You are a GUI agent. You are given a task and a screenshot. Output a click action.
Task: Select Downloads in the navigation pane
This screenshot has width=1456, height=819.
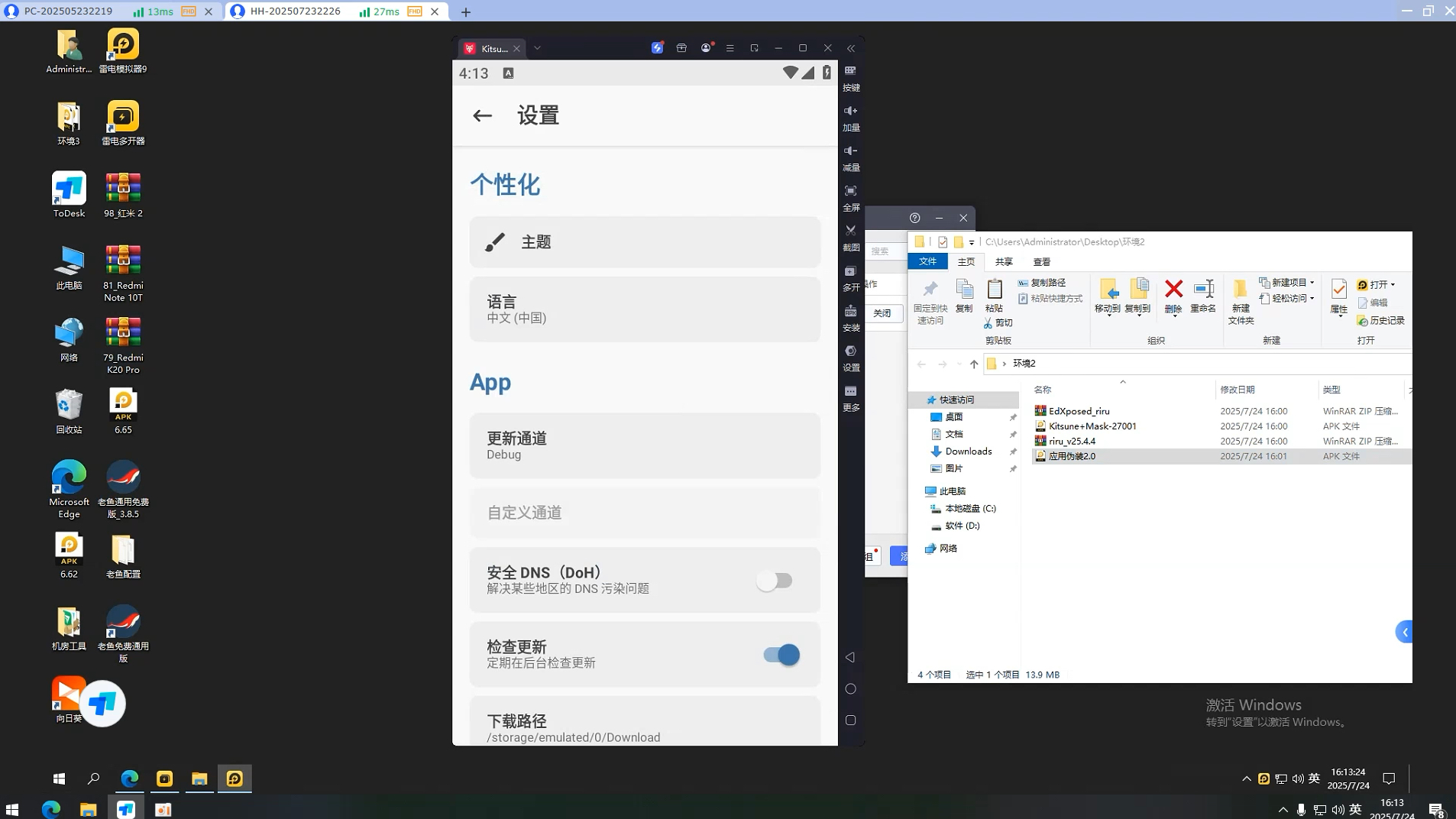tap(968, 452)
